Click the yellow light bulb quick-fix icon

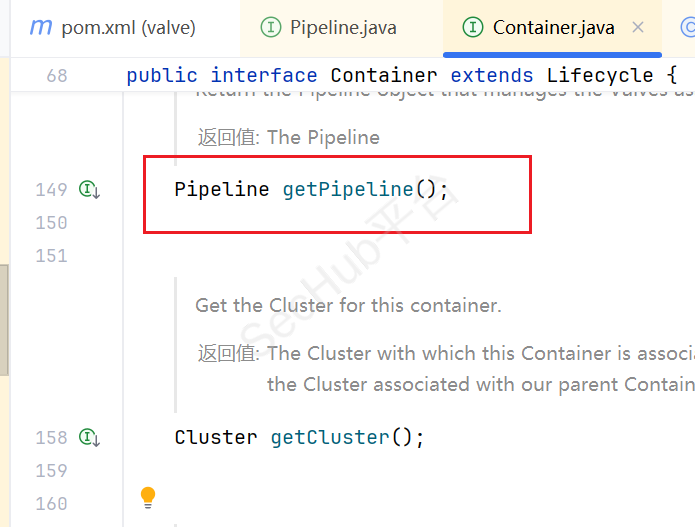148,496
